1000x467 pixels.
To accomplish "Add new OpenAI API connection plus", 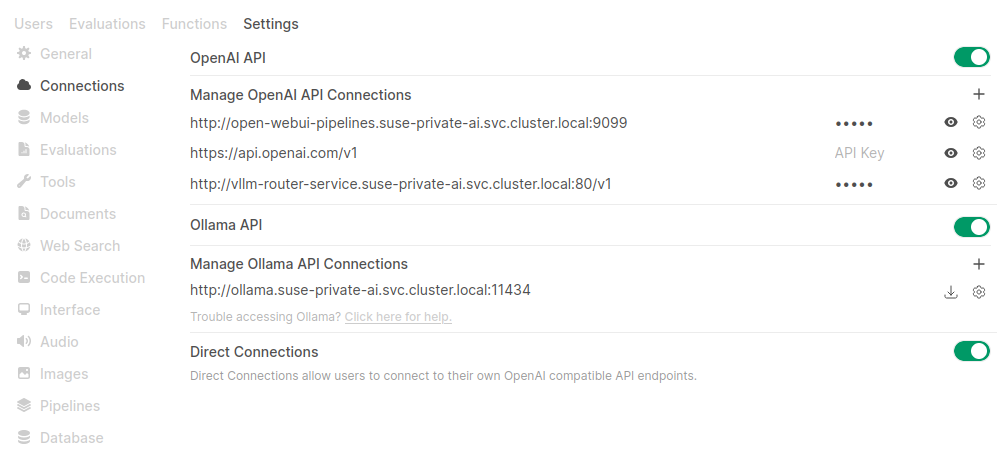I will pos(979,94).
